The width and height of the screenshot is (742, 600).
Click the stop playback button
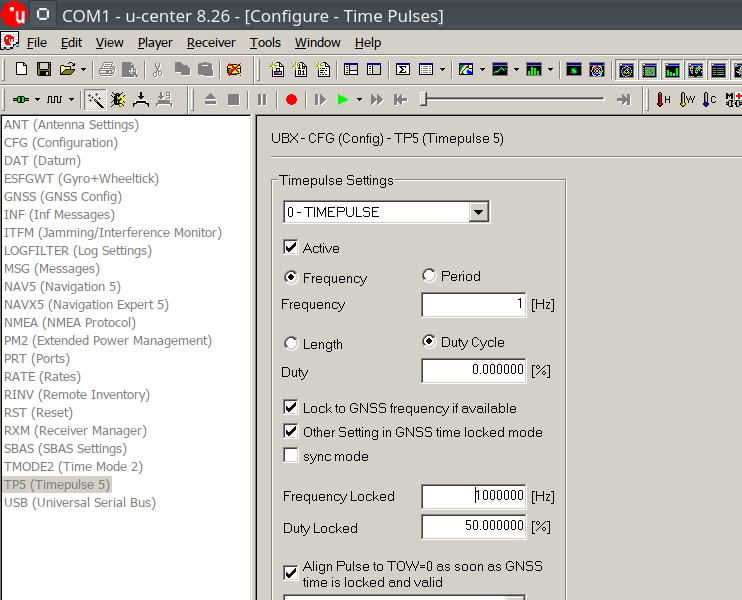[x=234, y=99]
